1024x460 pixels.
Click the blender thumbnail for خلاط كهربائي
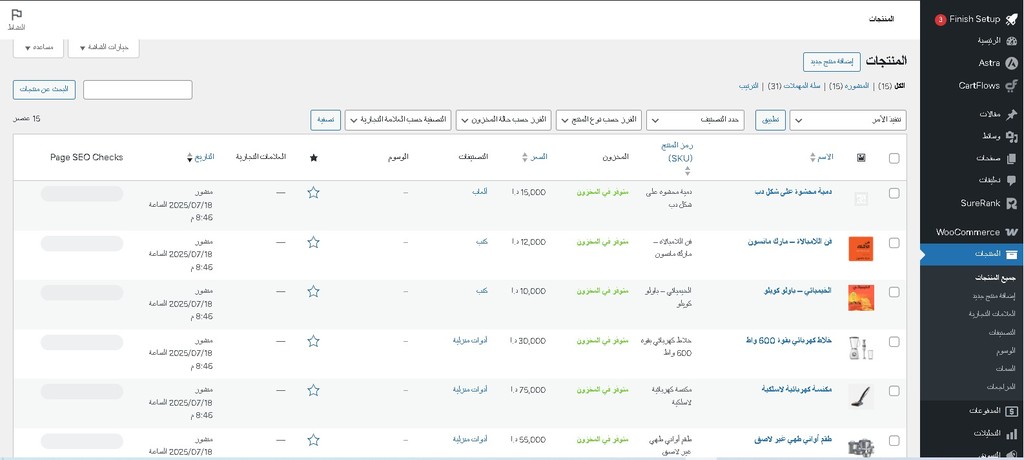861,348
